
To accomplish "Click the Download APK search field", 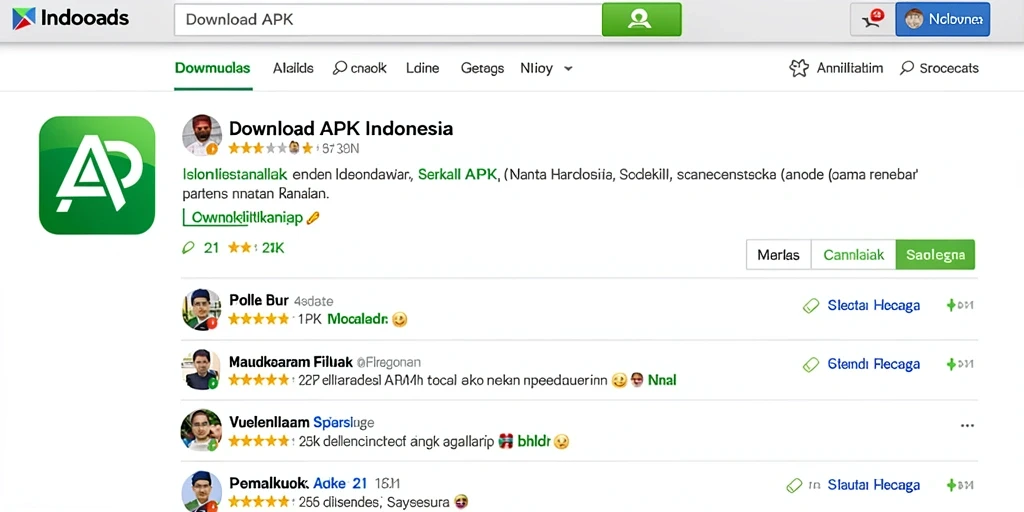I will [x=388, y=19].
